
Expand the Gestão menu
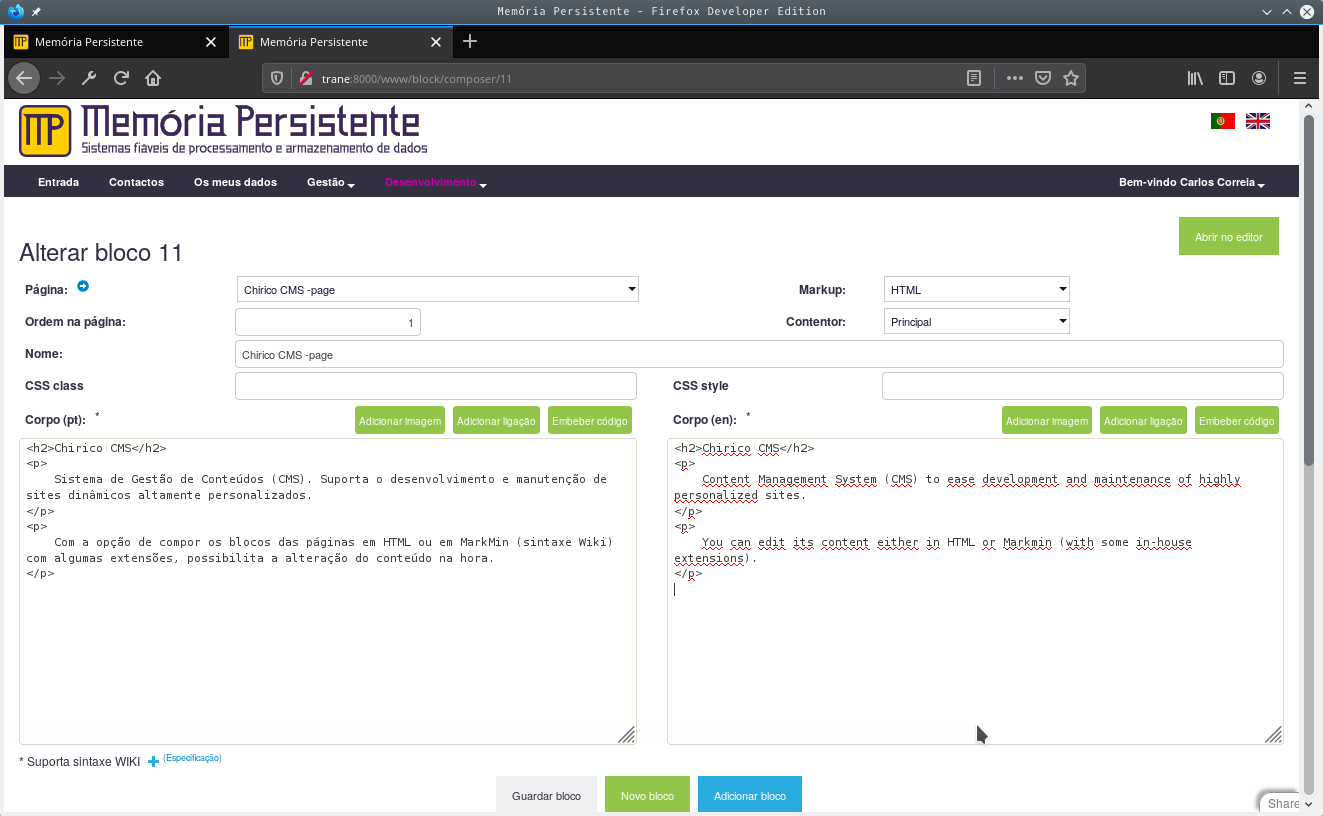330,182
